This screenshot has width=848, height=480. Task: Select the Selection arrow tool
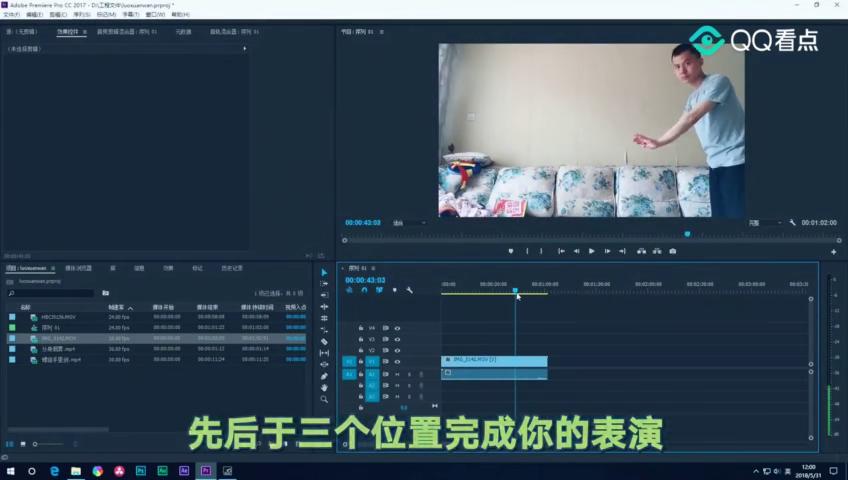click(x=324, y=272)
